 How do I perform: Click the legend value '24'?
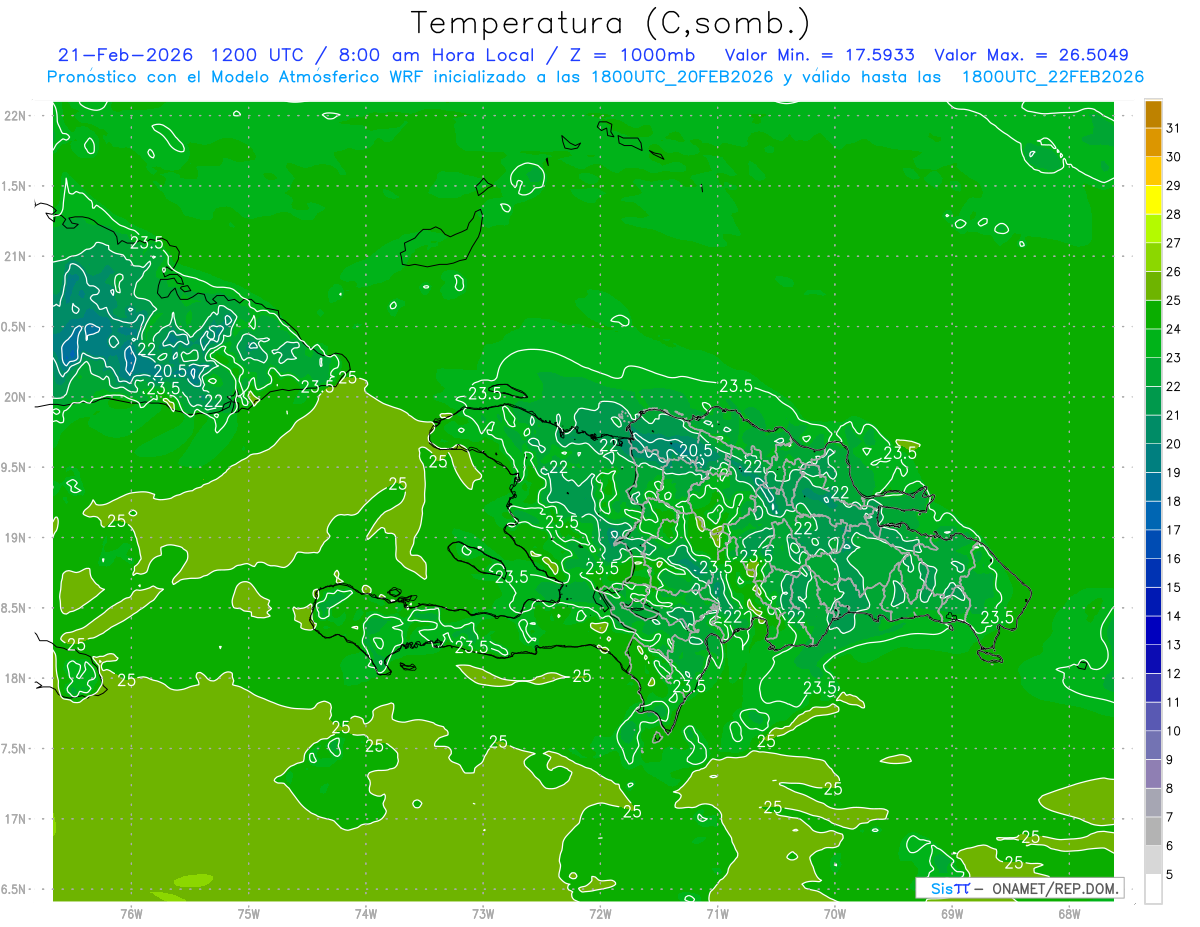click(x=1173, y=329)
